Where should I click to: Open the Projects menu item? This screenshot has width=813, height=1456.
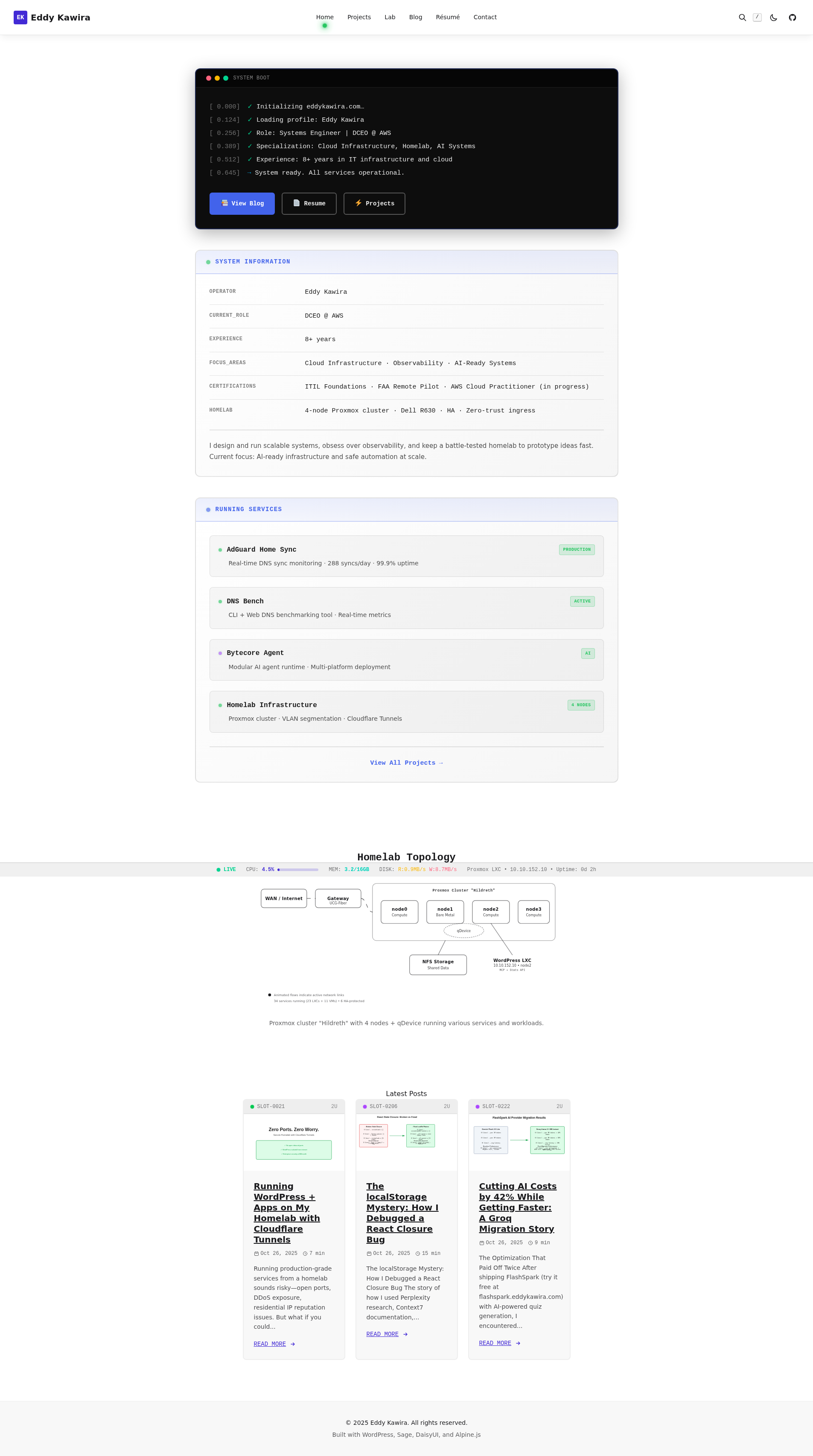point(359,18)
